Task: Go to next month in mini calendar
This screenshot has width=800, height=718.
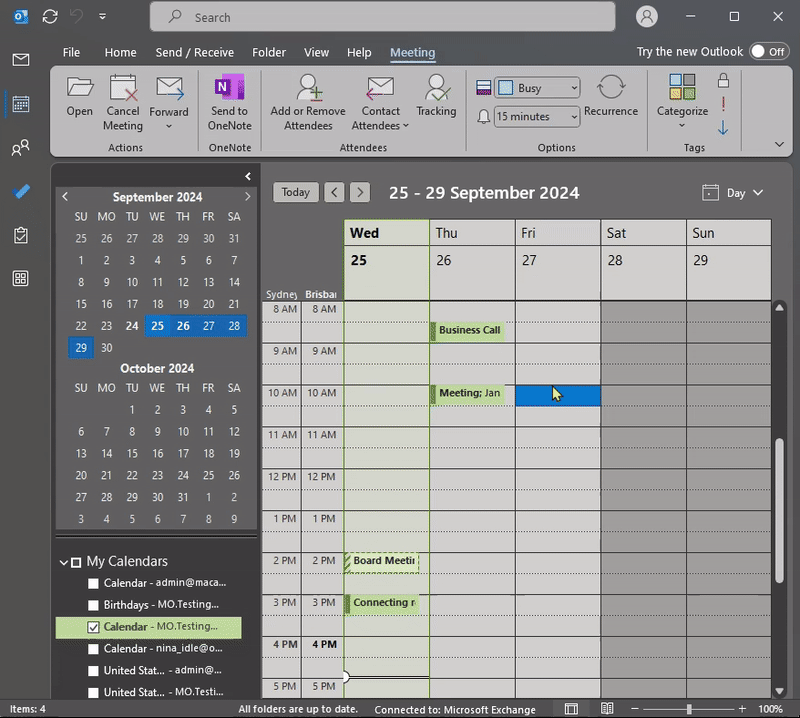Action: pos(247,196)
